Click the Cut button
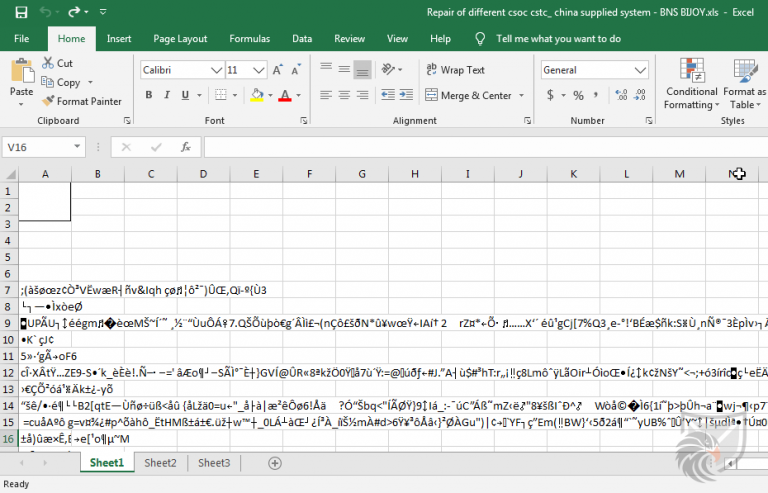768x493 pixels. pyautogui.click(x=58, y=63)
